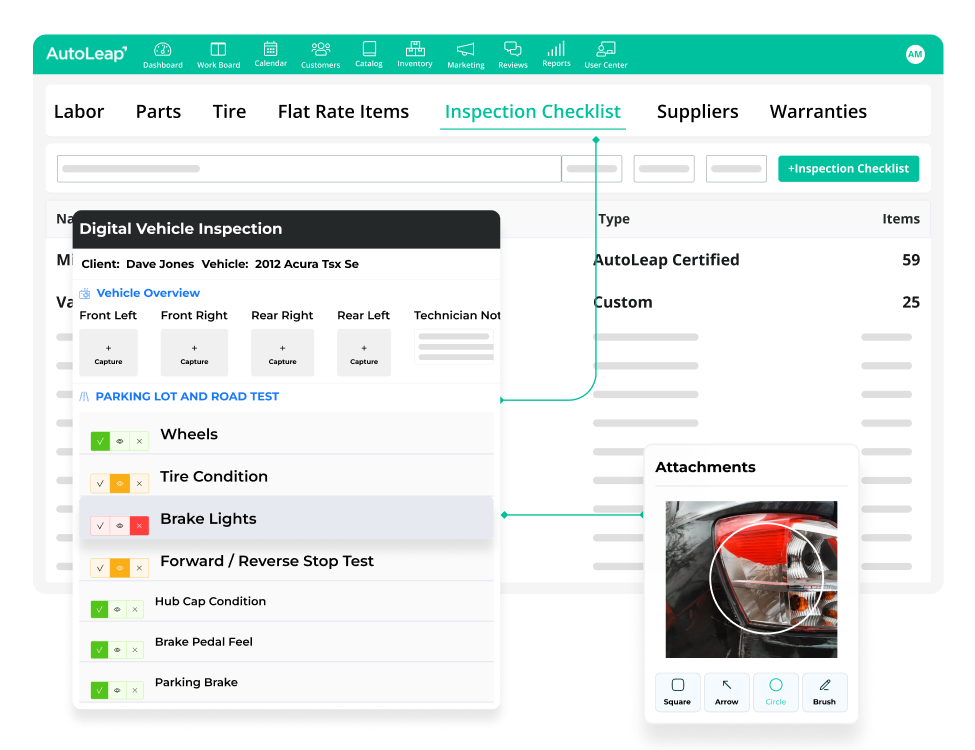Click the +Inspection Checklist button
This screenshot has width=975, height=750.
pos(848,169)
